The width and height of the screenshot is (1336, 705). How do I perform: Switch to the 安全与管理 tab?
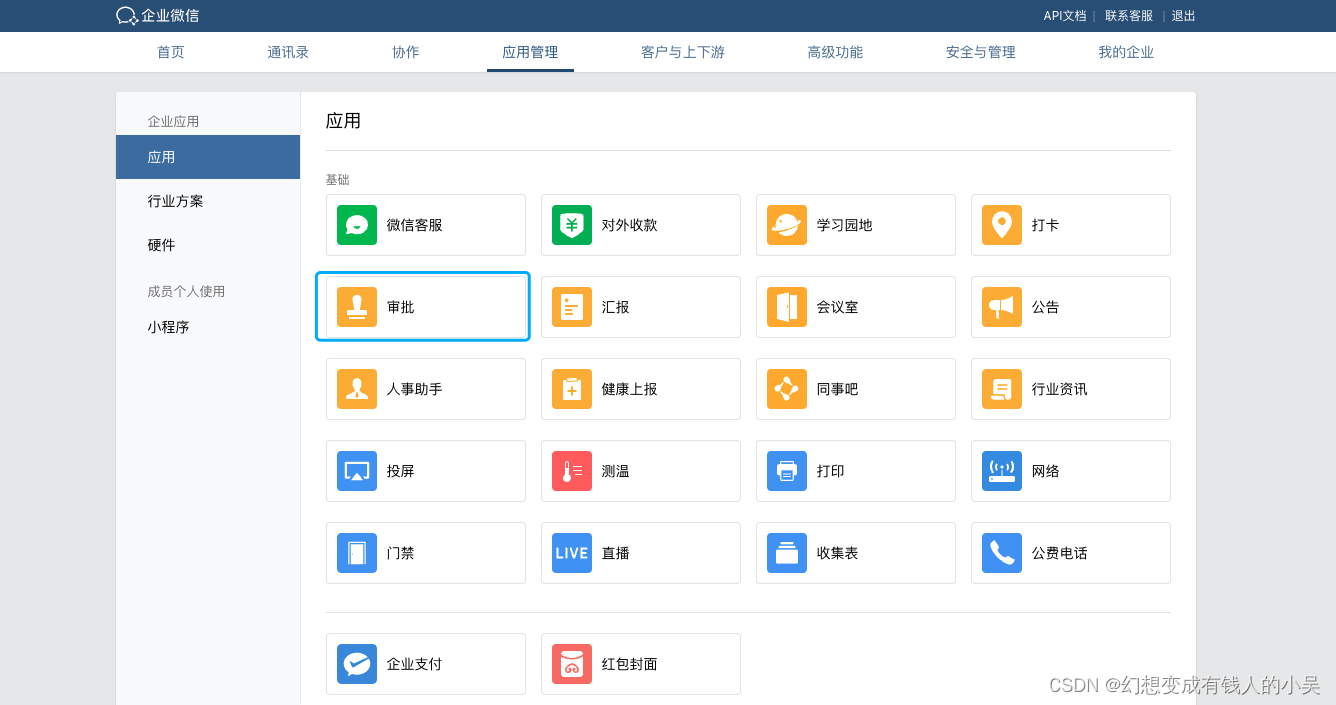(981, 52)
